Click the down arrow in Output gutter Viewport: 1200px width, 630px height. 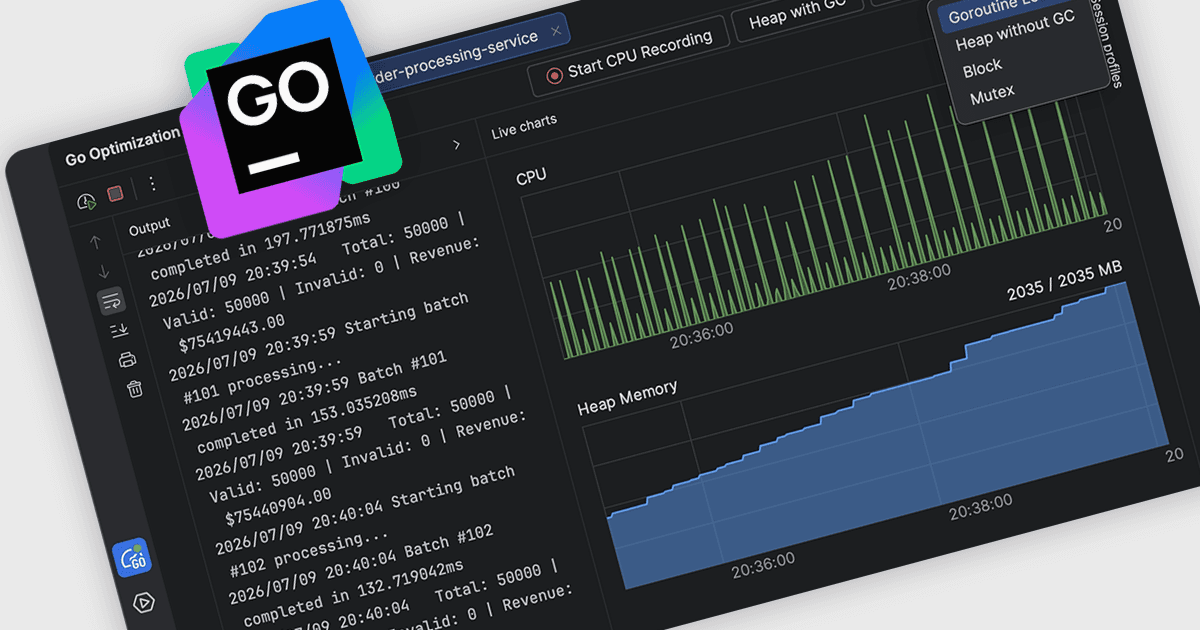pos(104,271)
